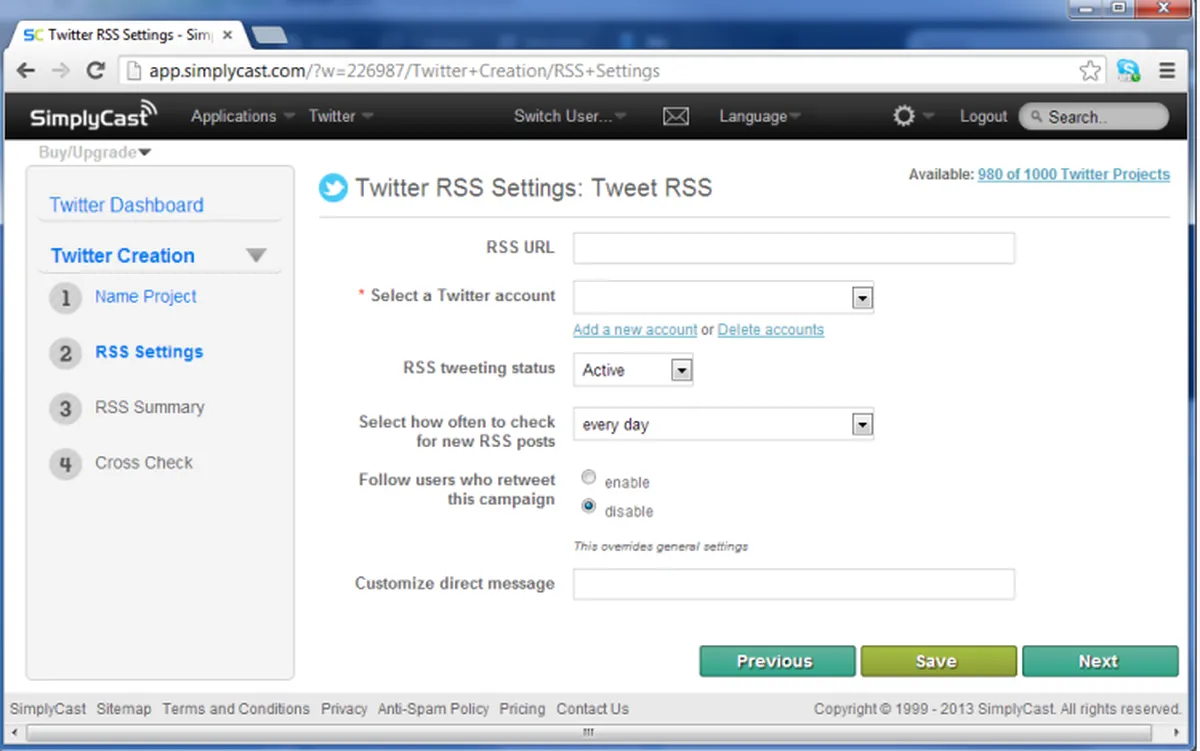This screenshot has height=751, width=1200.
Task: Collapse the Twitter Creation section arrow
Action: tap(256, 256)
